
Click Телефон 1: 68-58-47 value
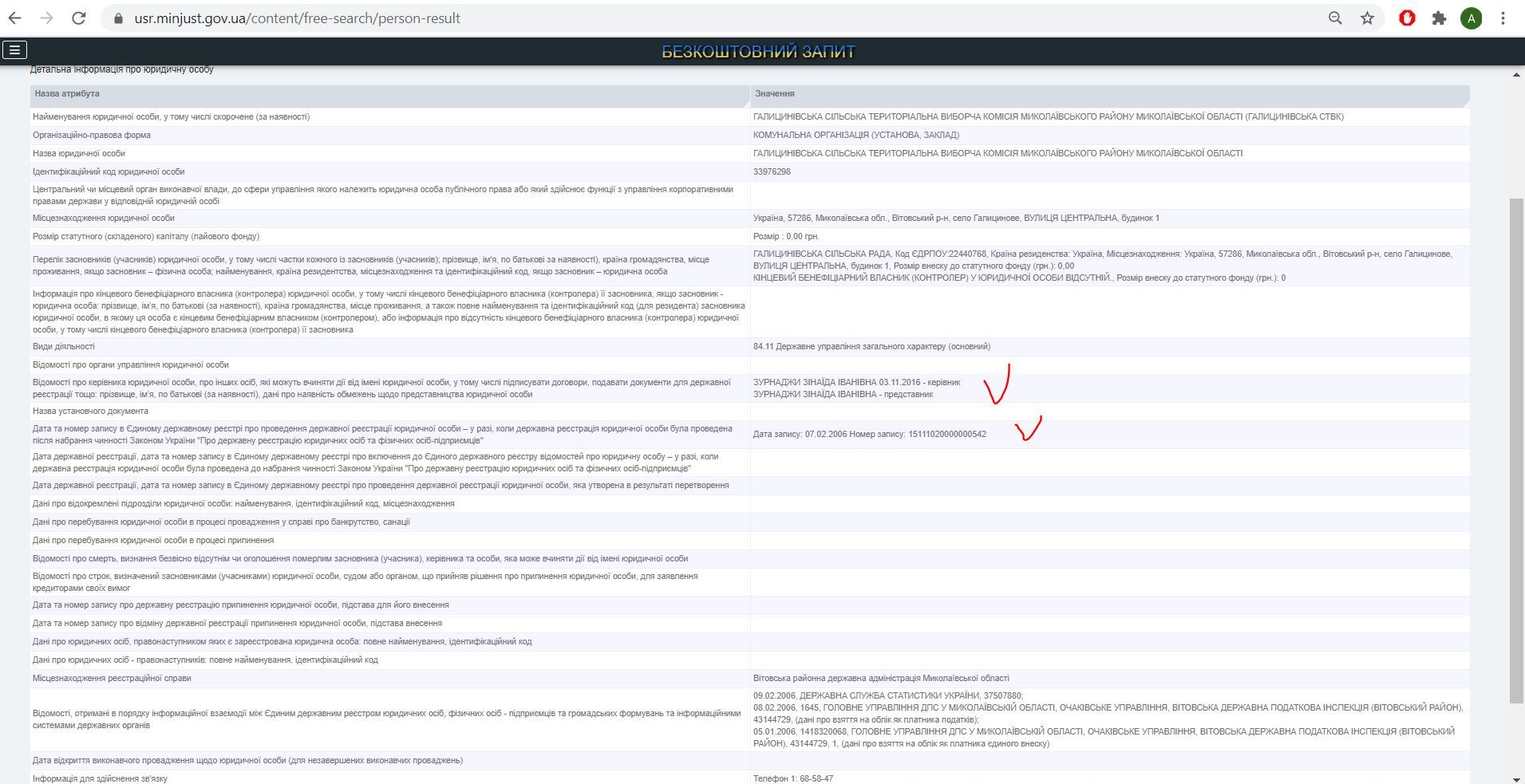[793, 778]
